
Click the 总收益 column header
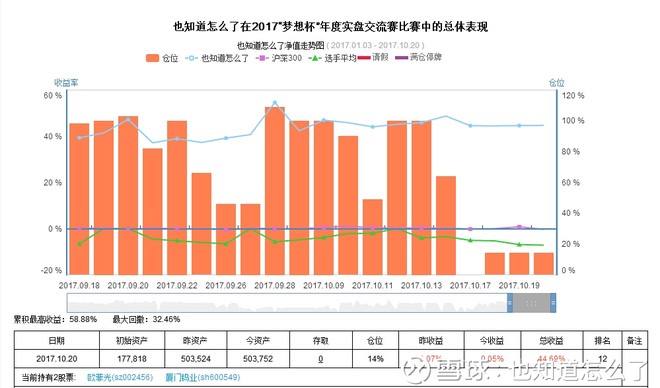click(x=551, y=340)
